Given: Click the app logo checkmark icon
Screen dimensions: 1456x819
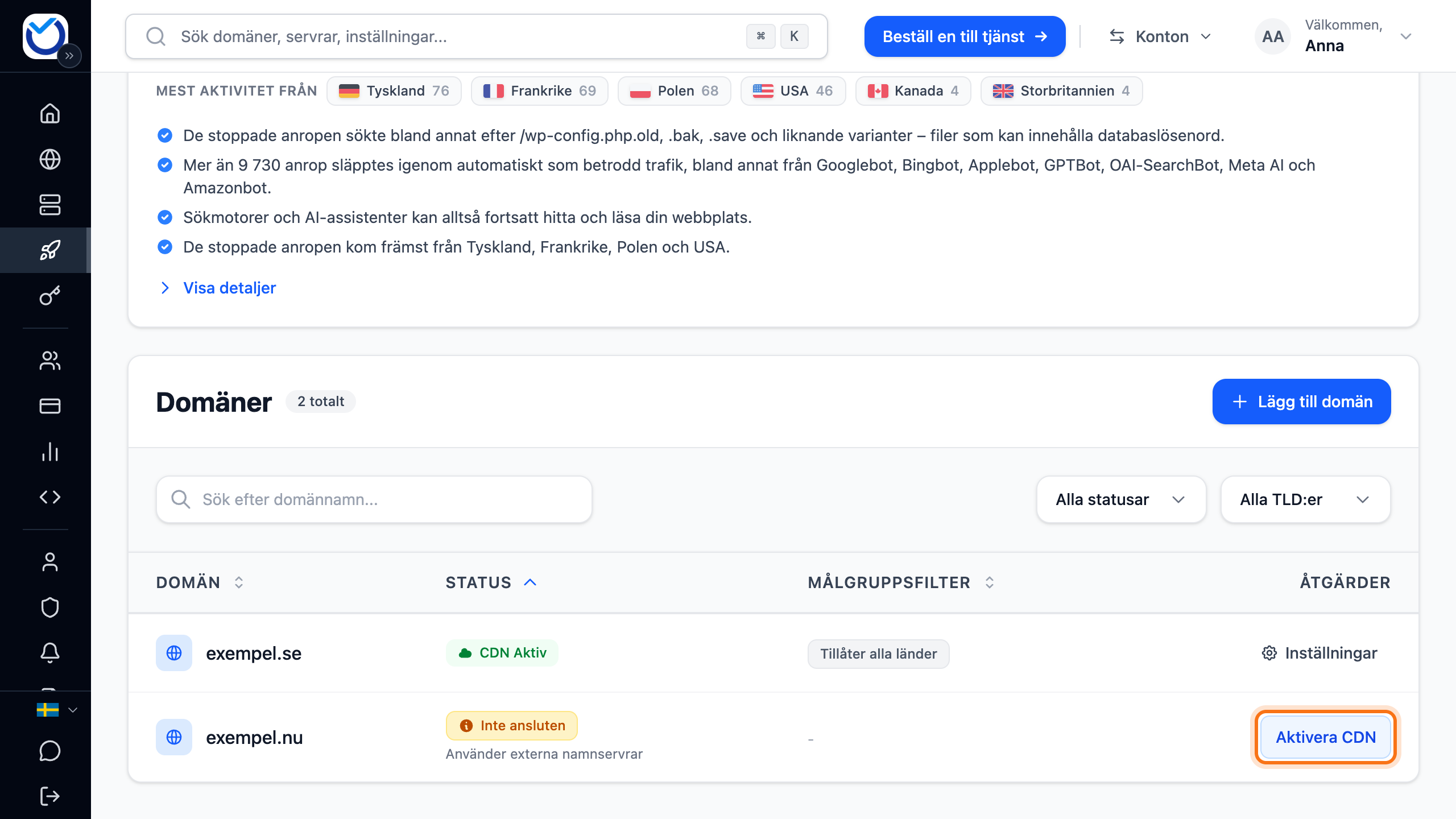Looking at the screenshot, I should point(45,35).
